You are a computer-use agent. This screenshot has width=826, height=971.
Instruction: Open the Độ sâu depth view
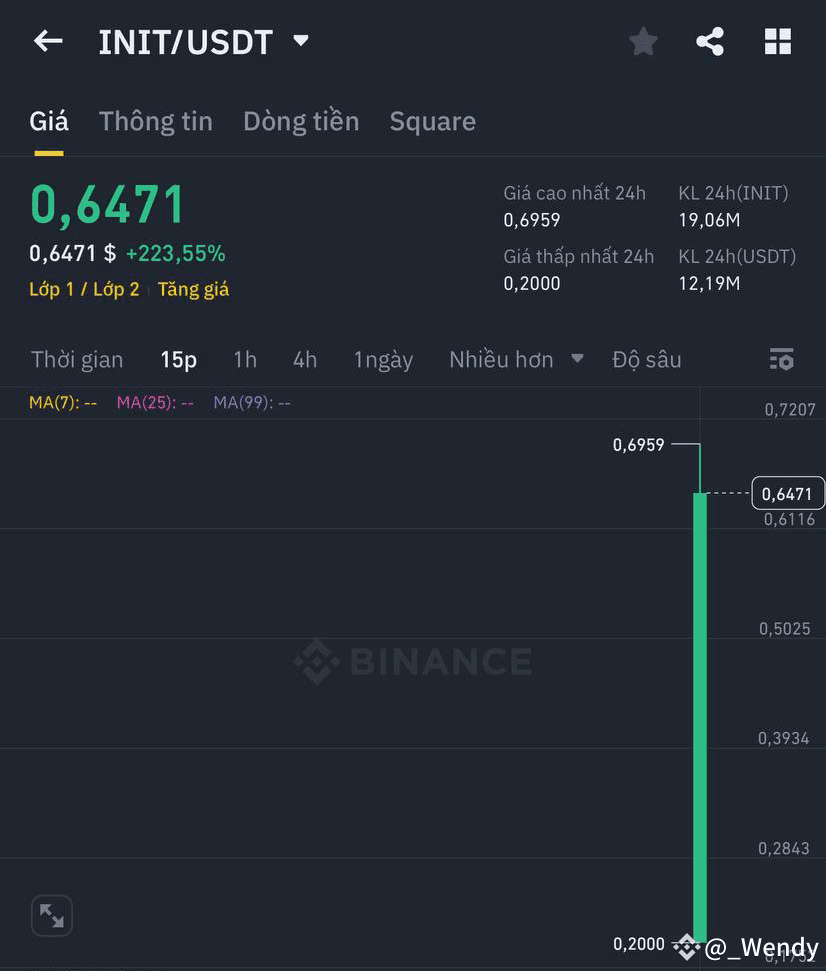646,359
